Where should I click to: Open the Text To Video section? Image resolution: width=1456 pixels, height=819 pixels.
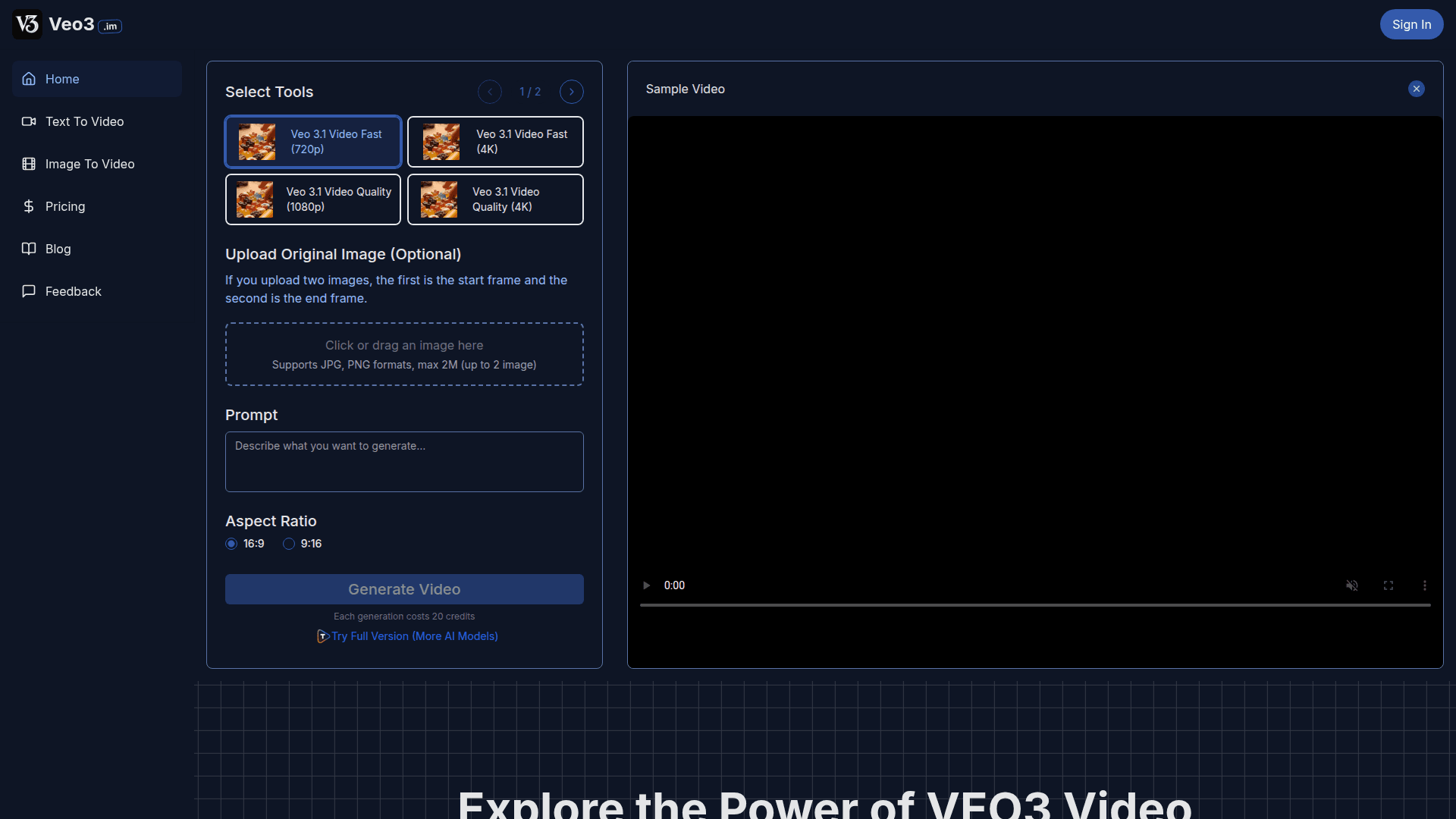tap(28, 121)
